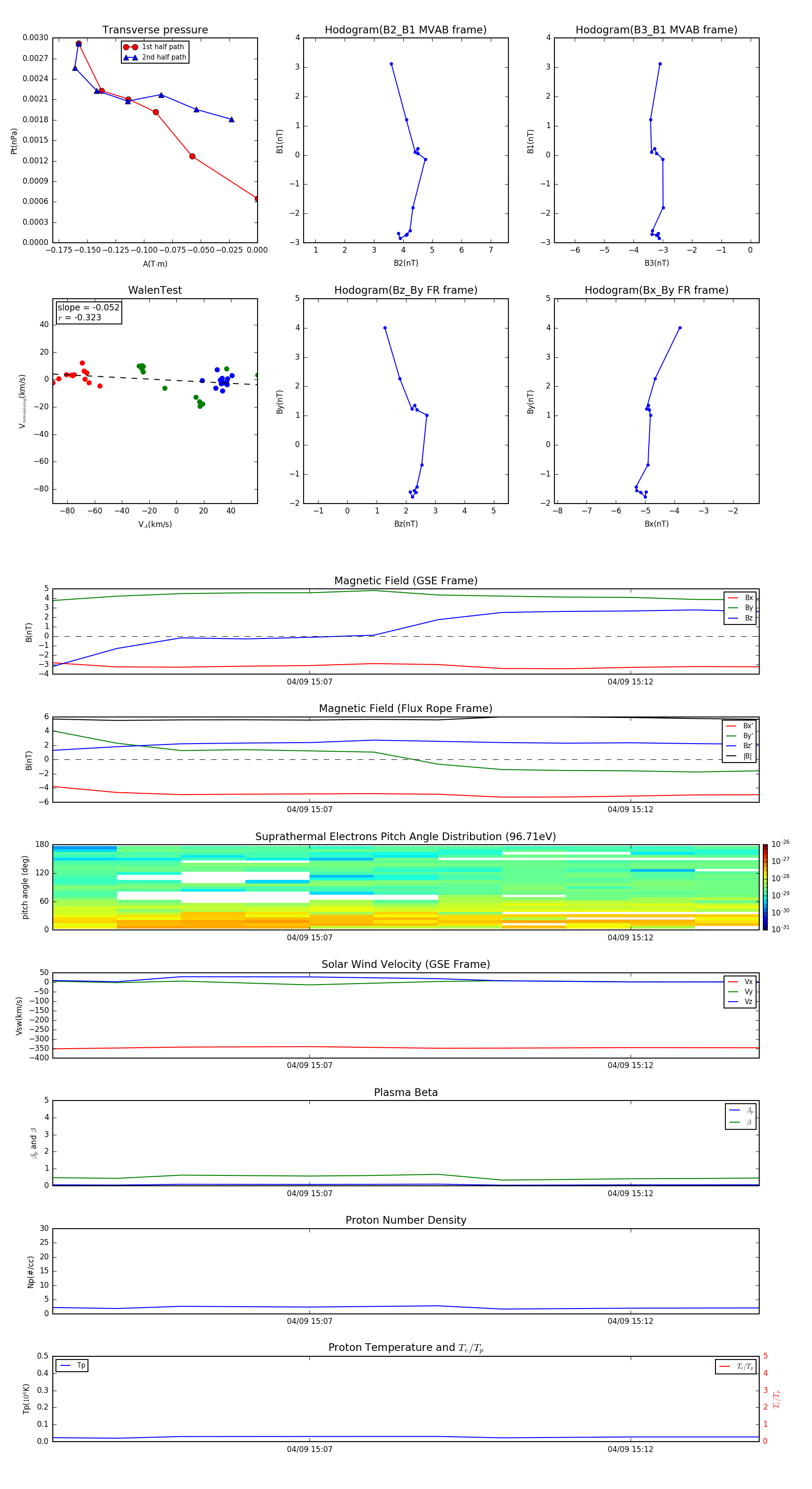
Task: Click the 'Proton Number Density' title
Action: tap(406, 1221)
